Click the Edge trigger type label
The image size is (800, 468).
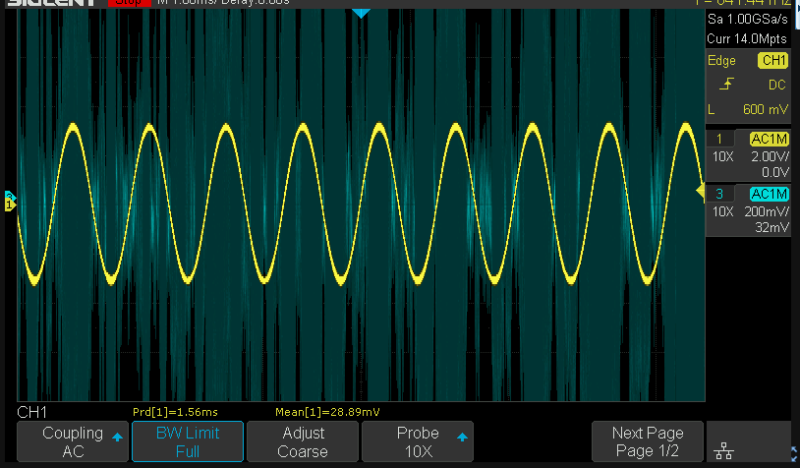tap(722, 61)
